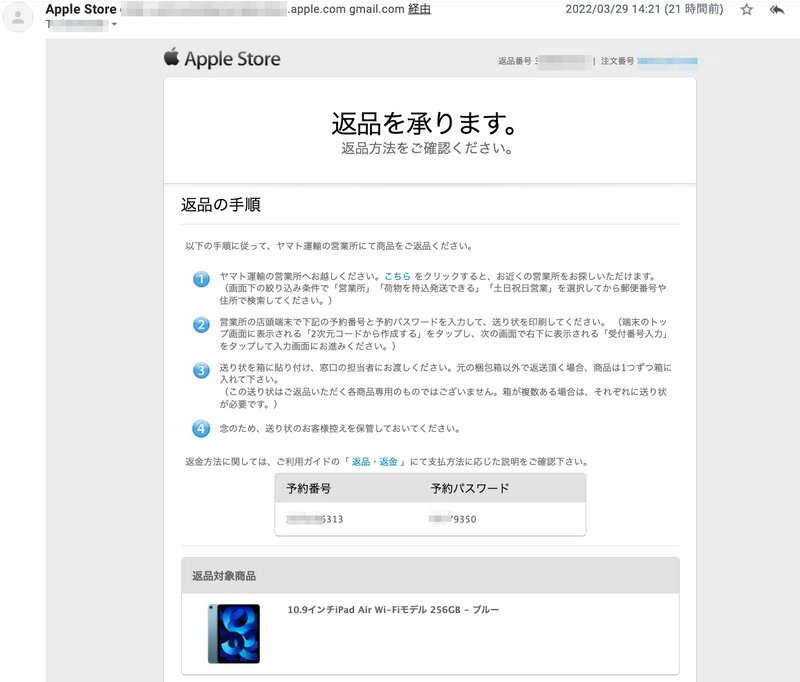The width and height of the screenshot is (800, 682).
Task: Click the 返品の手順 section title
Action: (x=221, y=205)
